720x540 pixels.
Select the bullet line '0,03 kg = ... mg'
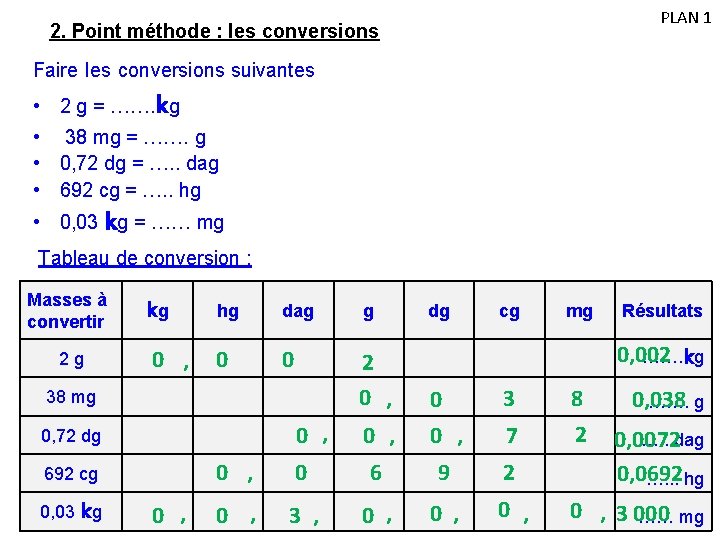click(x=142, y=221)
